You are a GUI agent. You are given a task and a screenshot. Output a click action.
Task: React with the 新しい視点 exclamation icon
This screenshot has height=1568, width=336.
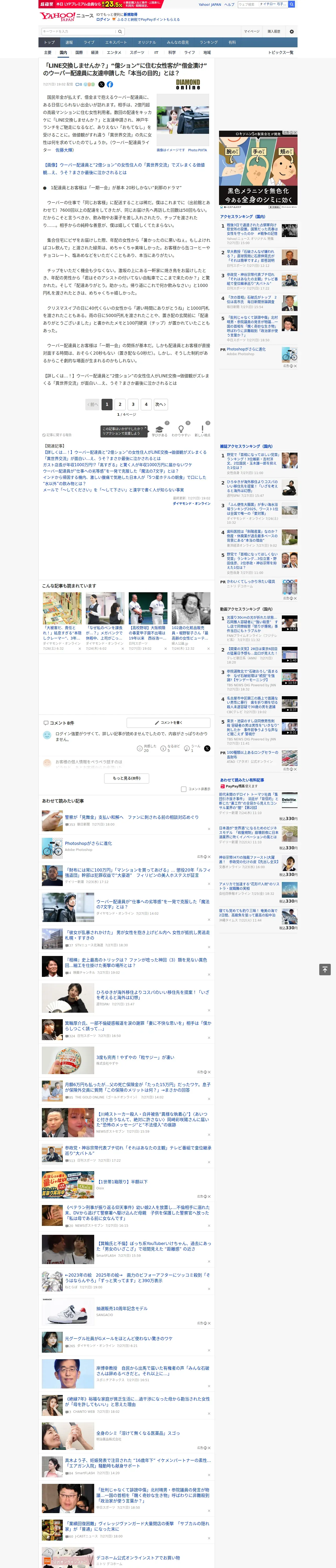[x=203, y=429]
